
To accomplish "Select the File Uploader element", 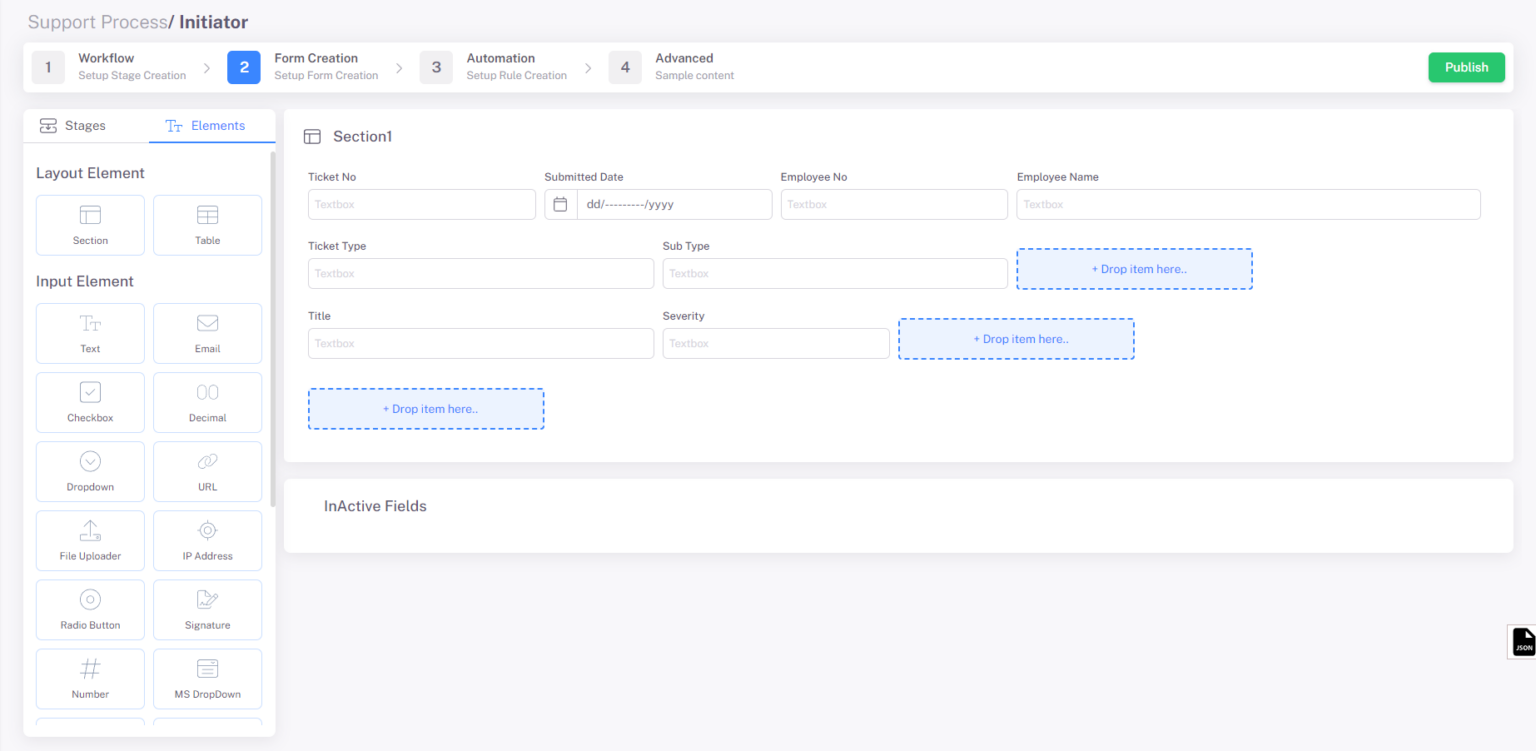I will (x=90, y=540).
